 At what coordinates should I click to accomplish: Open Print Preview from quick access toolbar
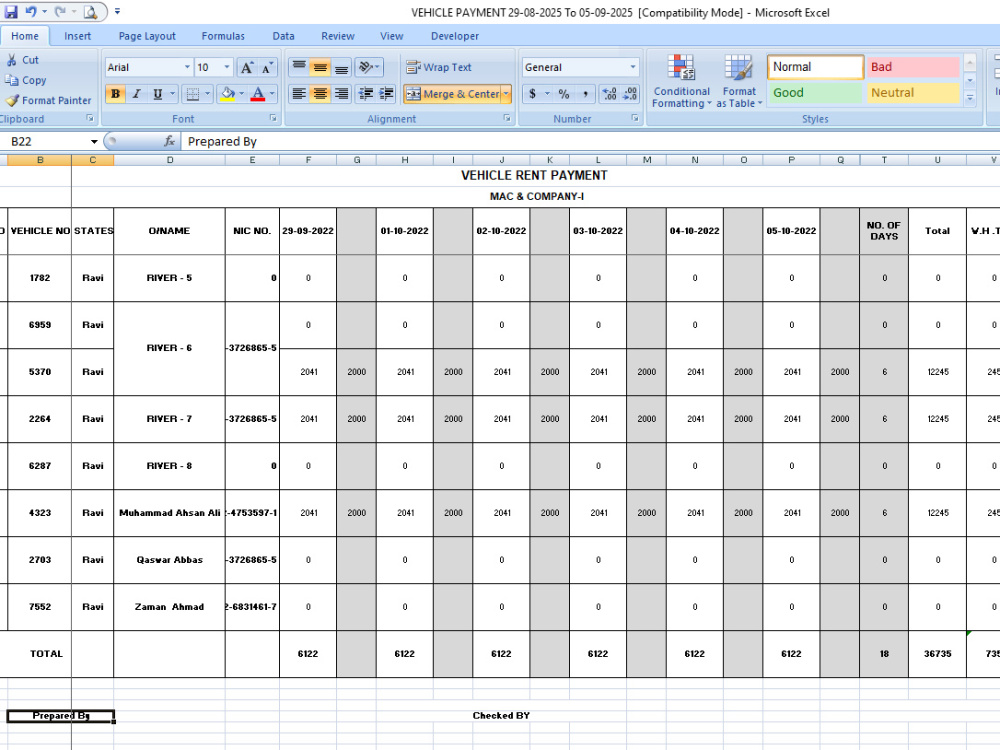coord(91,11)
